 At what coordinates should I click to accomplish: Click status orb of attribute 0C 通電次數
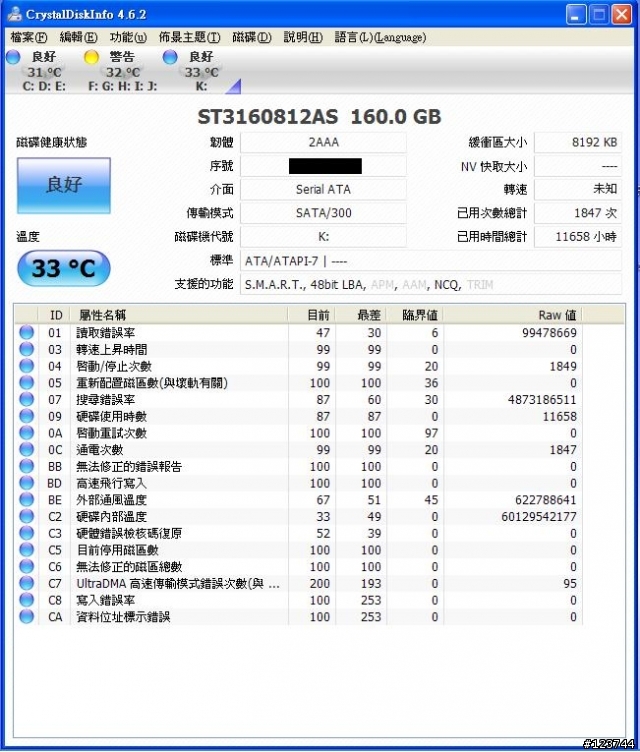coord(26,449)
